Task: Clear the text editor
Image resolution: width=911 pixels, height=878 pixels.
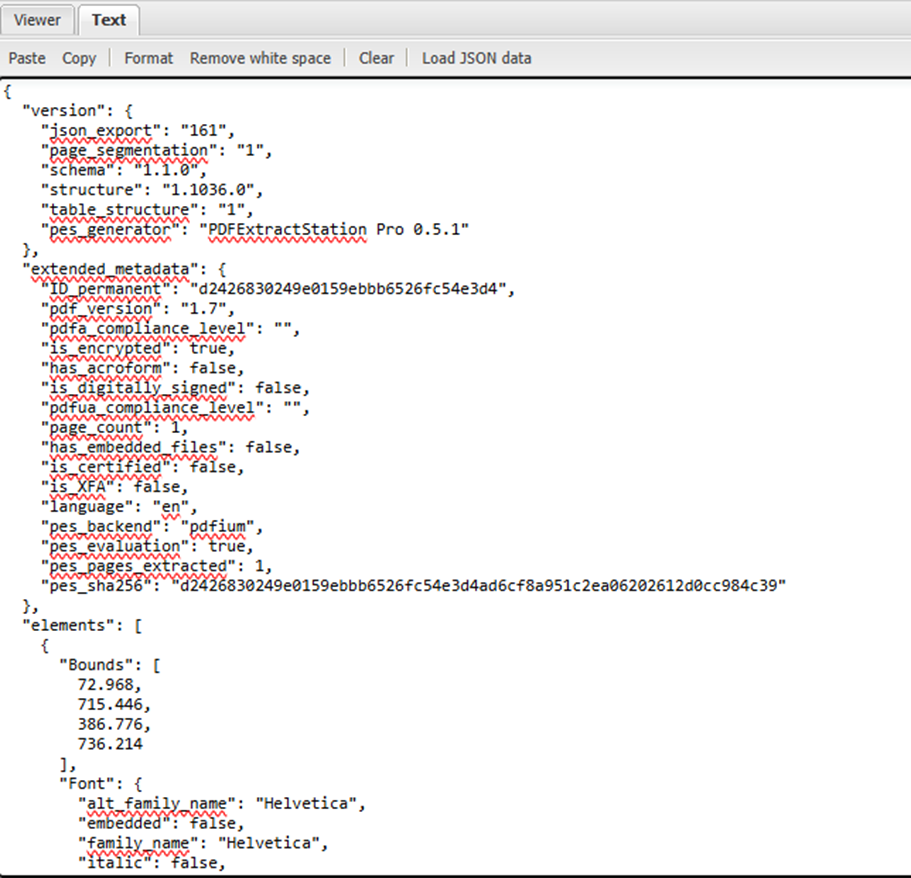Action: pos(376,58)
